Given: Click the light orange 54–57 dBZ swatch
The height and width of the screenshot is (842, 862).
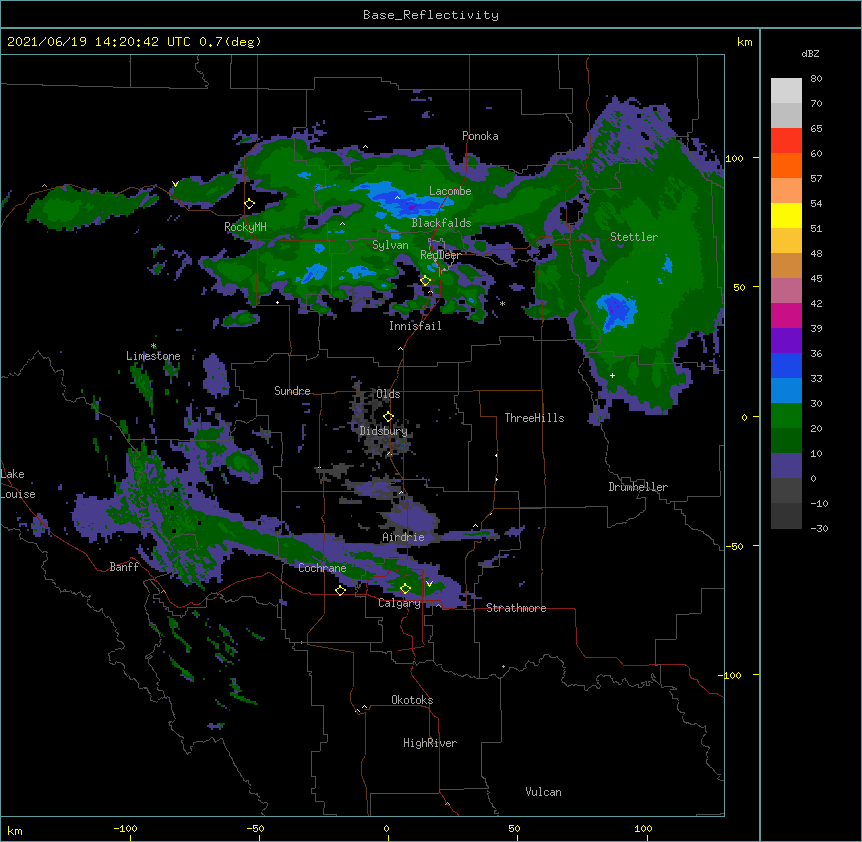Looking at the screenshot, I should click(x=786, y=191).
